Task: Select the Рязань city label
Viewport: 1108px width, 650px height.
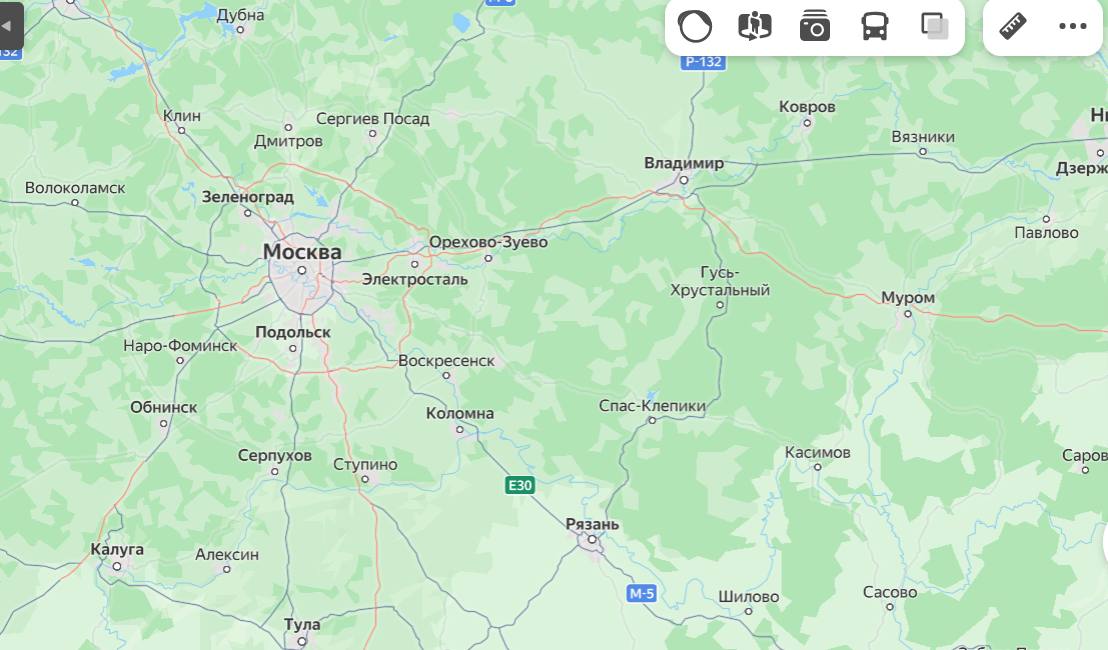Action: point(592,524)
